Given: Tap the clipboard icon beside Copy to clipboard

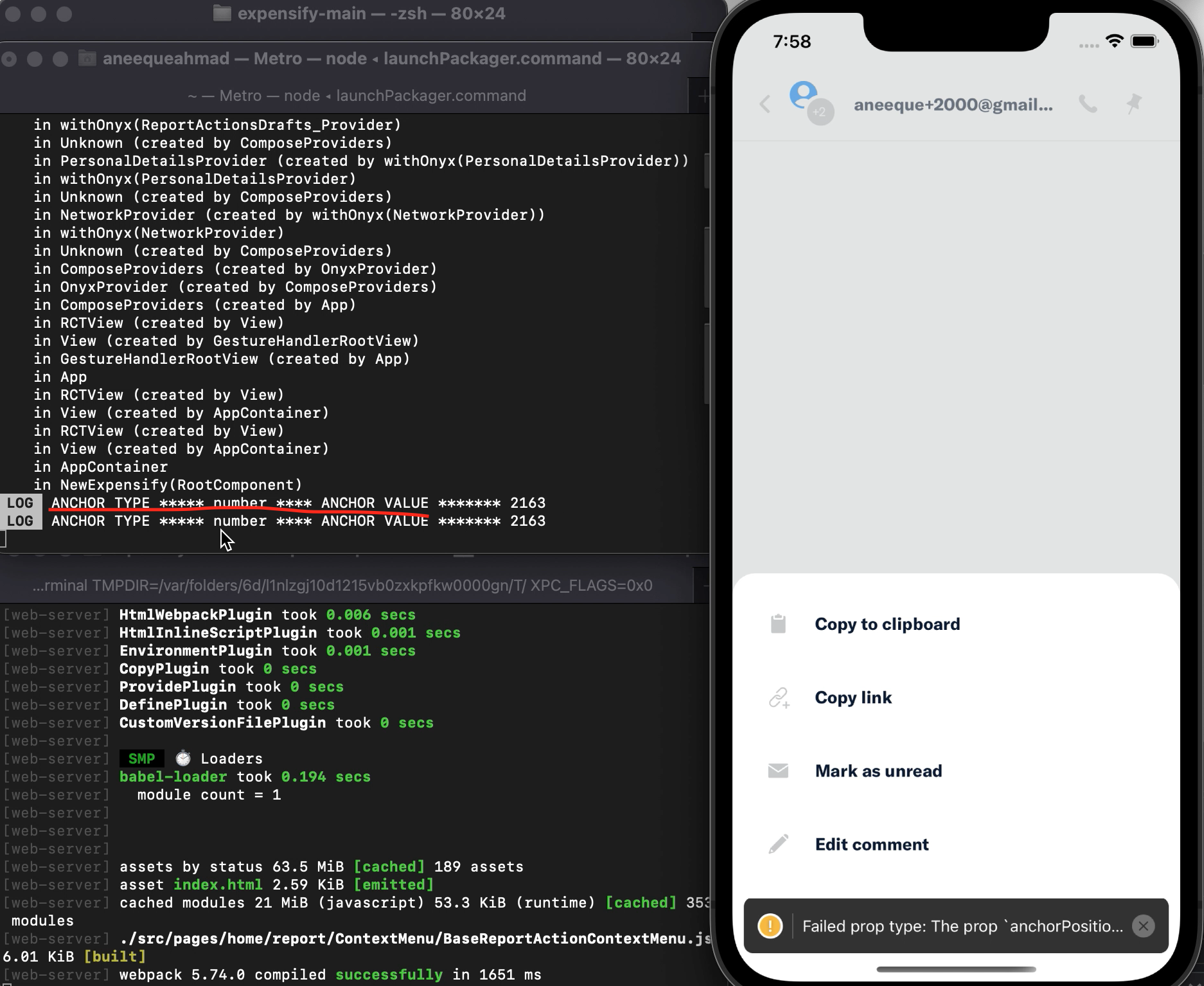Looking at the screenshot, I should click(x=778, y=624).
